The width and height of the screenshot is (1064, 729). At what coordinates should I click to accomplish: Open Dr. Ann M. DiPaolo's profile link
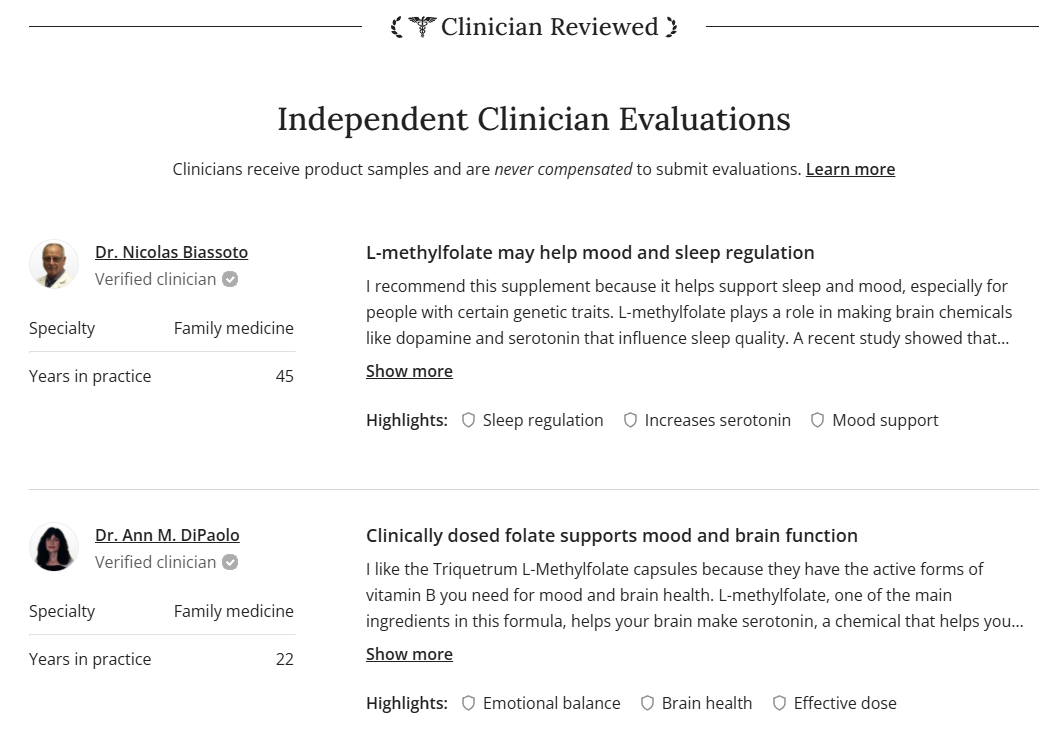[x=167, y=535]
